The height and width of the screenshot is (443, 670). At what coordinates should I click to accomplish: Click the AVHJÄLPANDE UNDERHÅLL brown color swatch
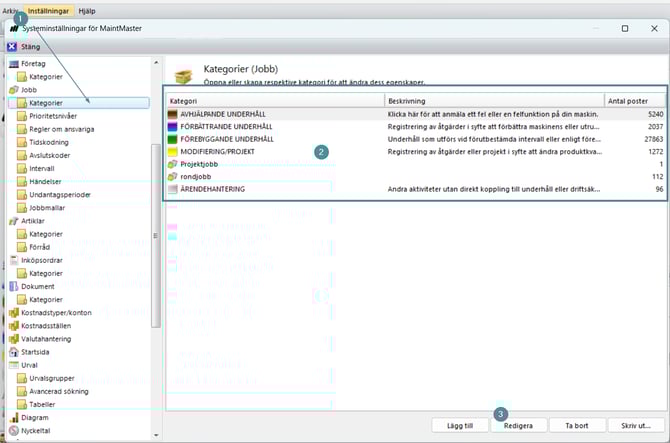(x=174, y=115)
